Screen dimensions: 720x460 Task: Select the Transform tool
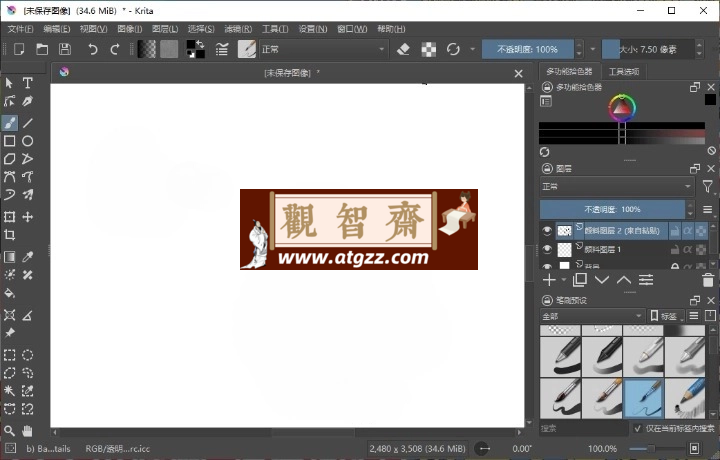[x=9, y=217]
